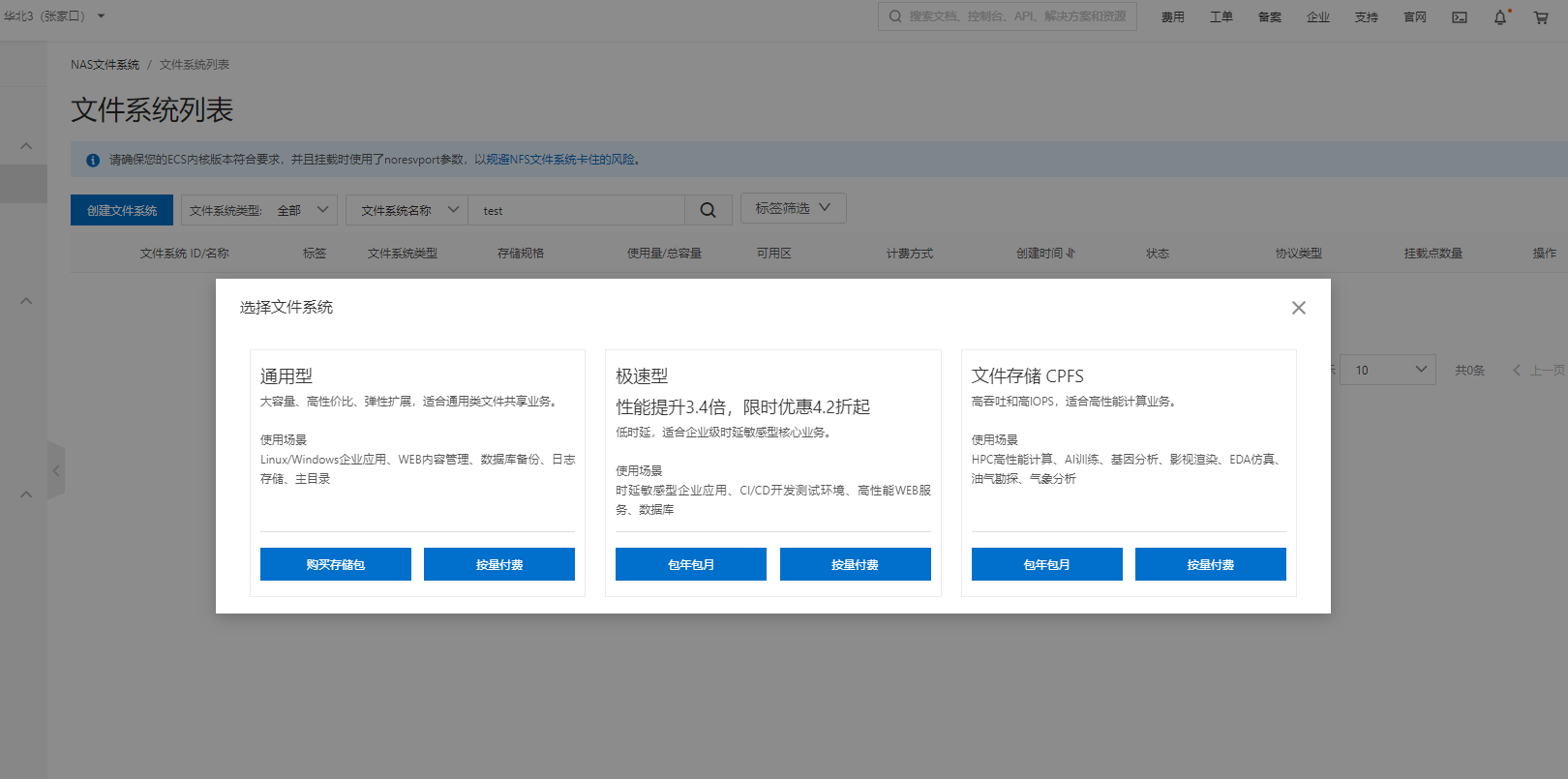Image resolution: width=1568 pixels, height=779 pixels.
Task: Open 费用 menu
Action: [x=1173, y=17]
